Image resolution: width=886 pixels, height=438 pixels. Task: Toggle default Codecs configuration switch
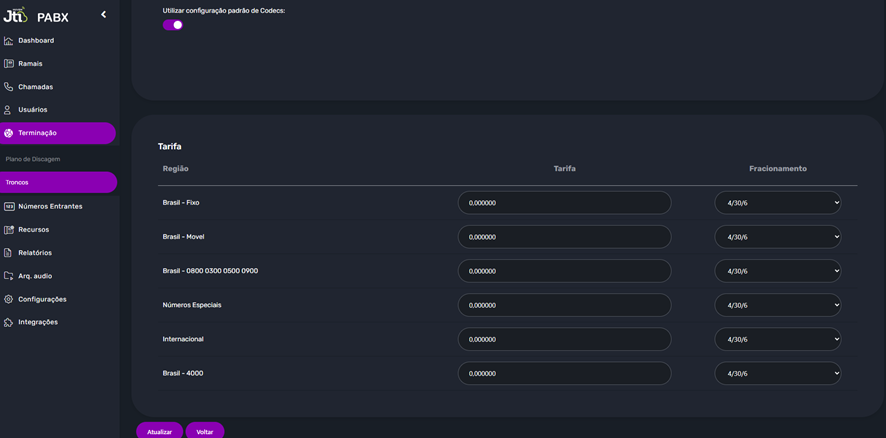pyautogui.click(x=173, y=25)
